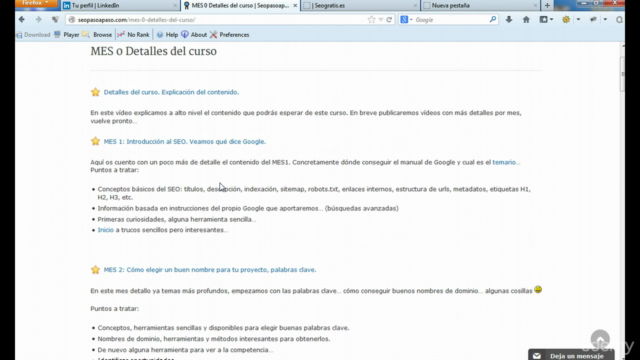Image resolution: width=640 pixels, height=360 pixels.
Task: Open link MES 1: Introducción al SEO
Action: 184,142
